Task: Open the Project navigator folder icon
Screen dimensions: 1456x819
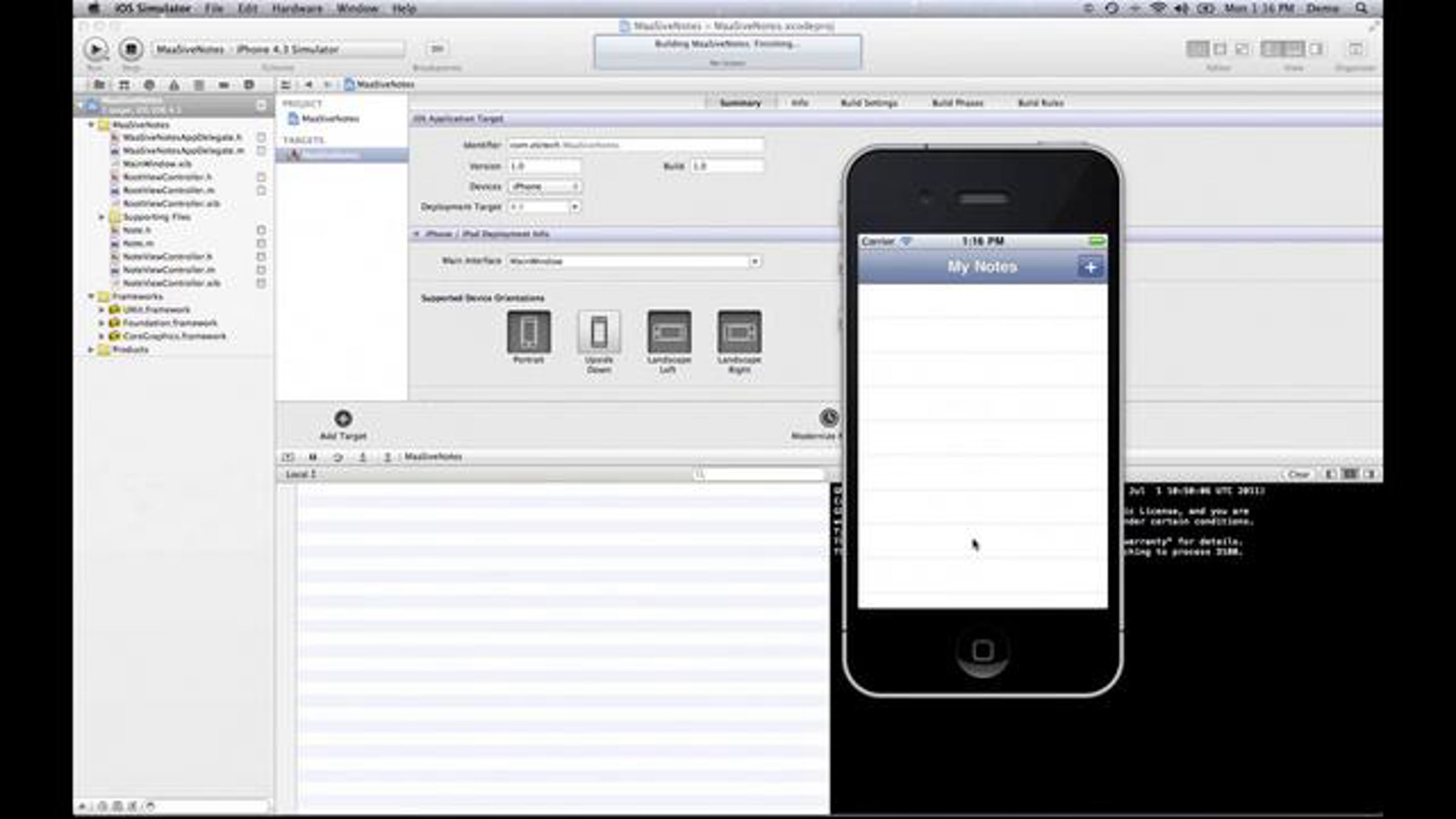Action: (x=99, y=85)
